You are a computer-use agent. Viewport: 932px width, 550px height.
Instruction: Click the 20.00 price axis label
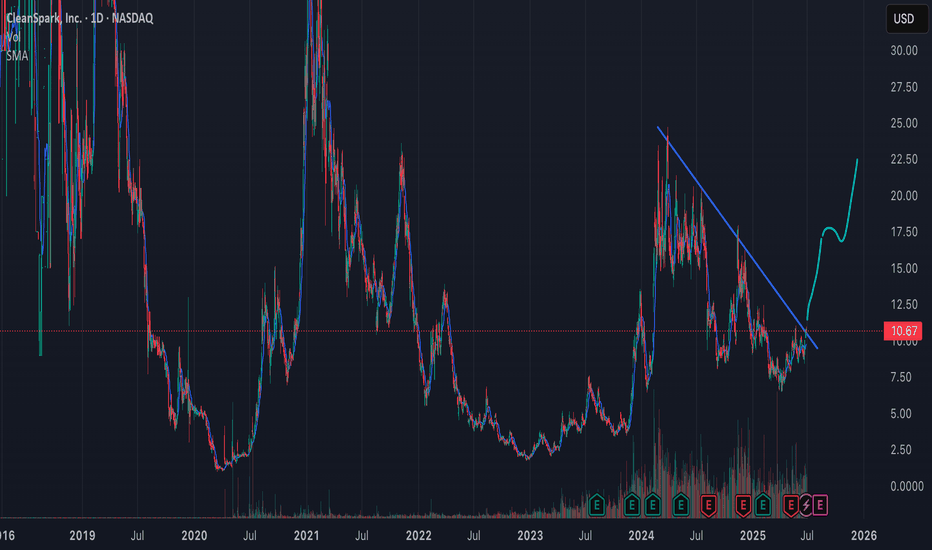(x=903, y=196)
